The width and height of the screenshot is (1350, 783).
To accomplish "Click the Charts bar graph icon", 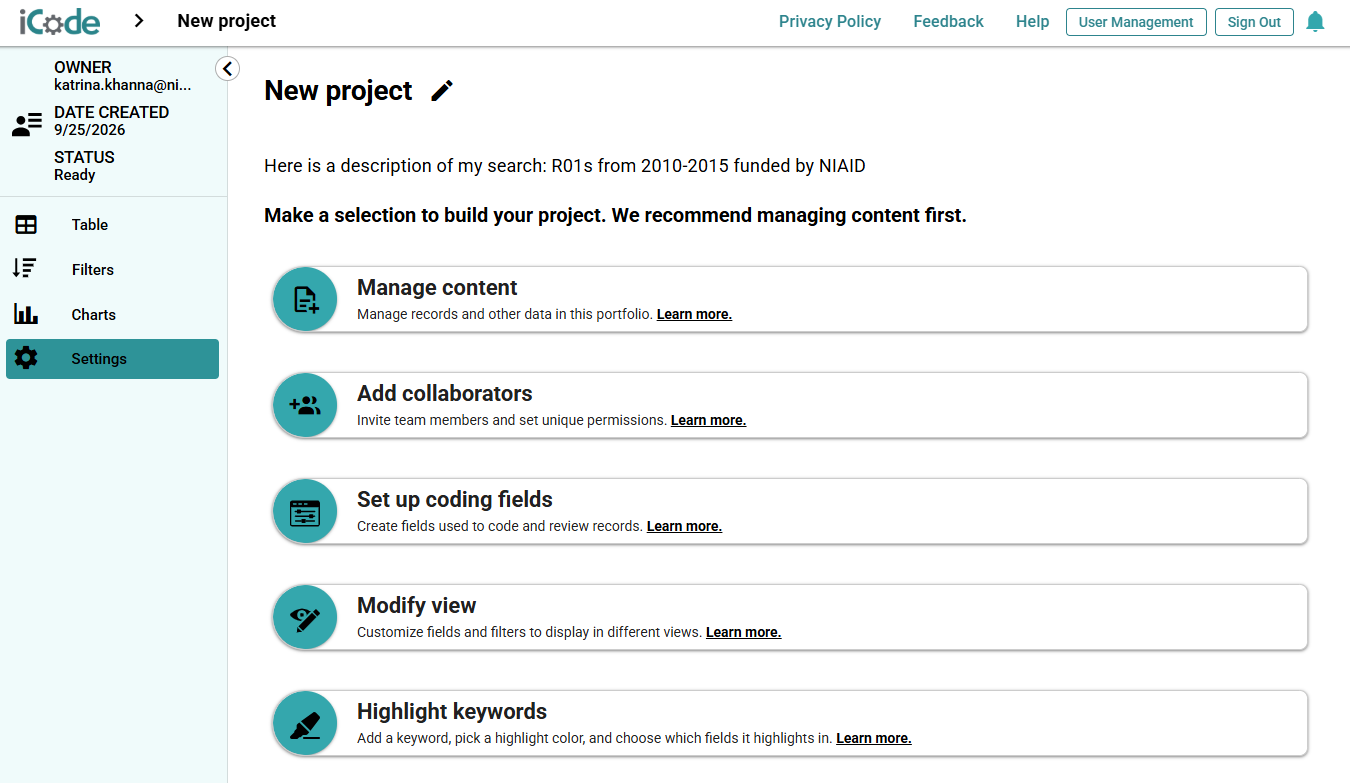I will [x=26, y=314].
